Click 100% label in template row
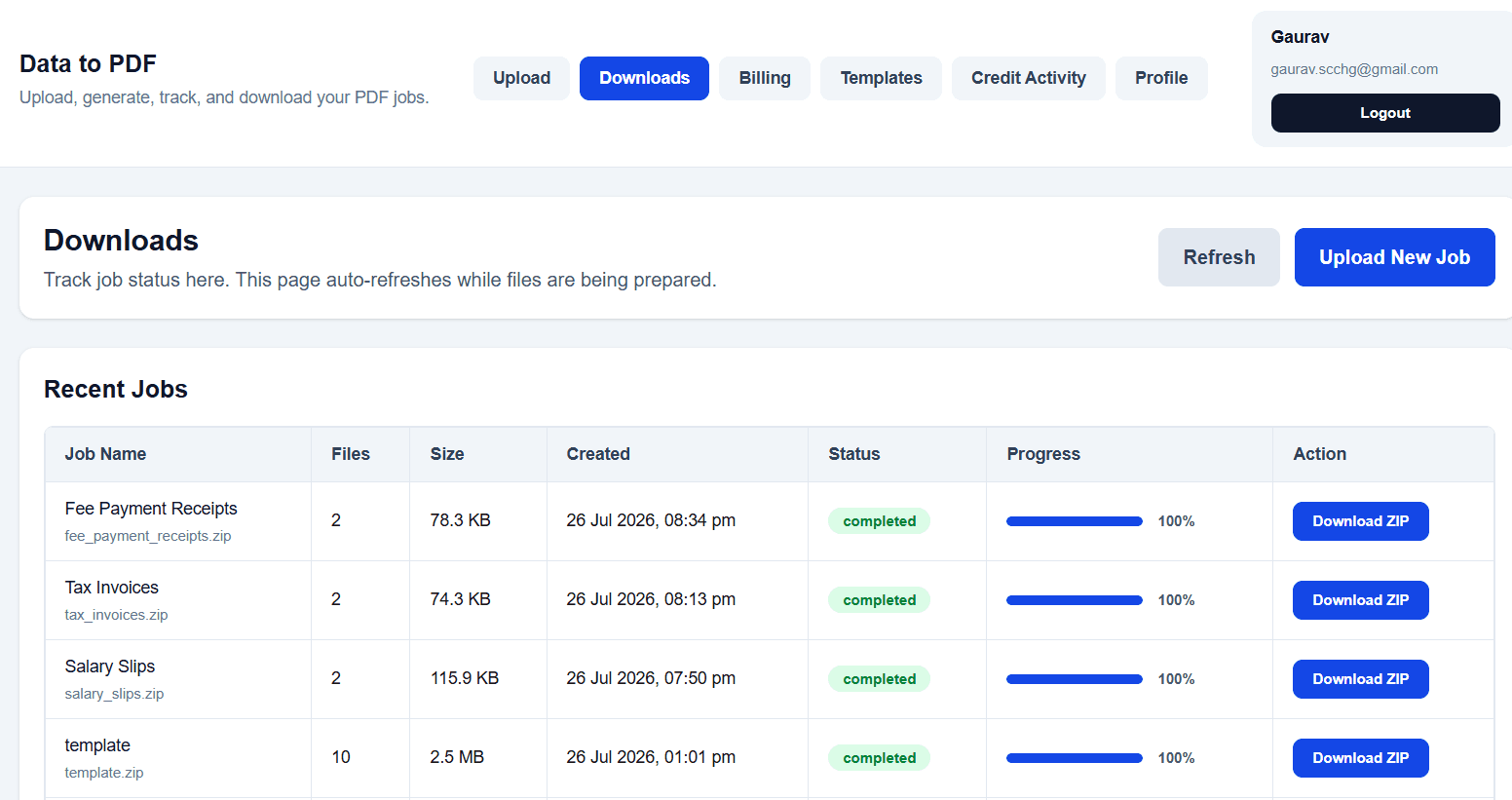The height and width of the screenshot is (800, 1512). click(1176, 758)
